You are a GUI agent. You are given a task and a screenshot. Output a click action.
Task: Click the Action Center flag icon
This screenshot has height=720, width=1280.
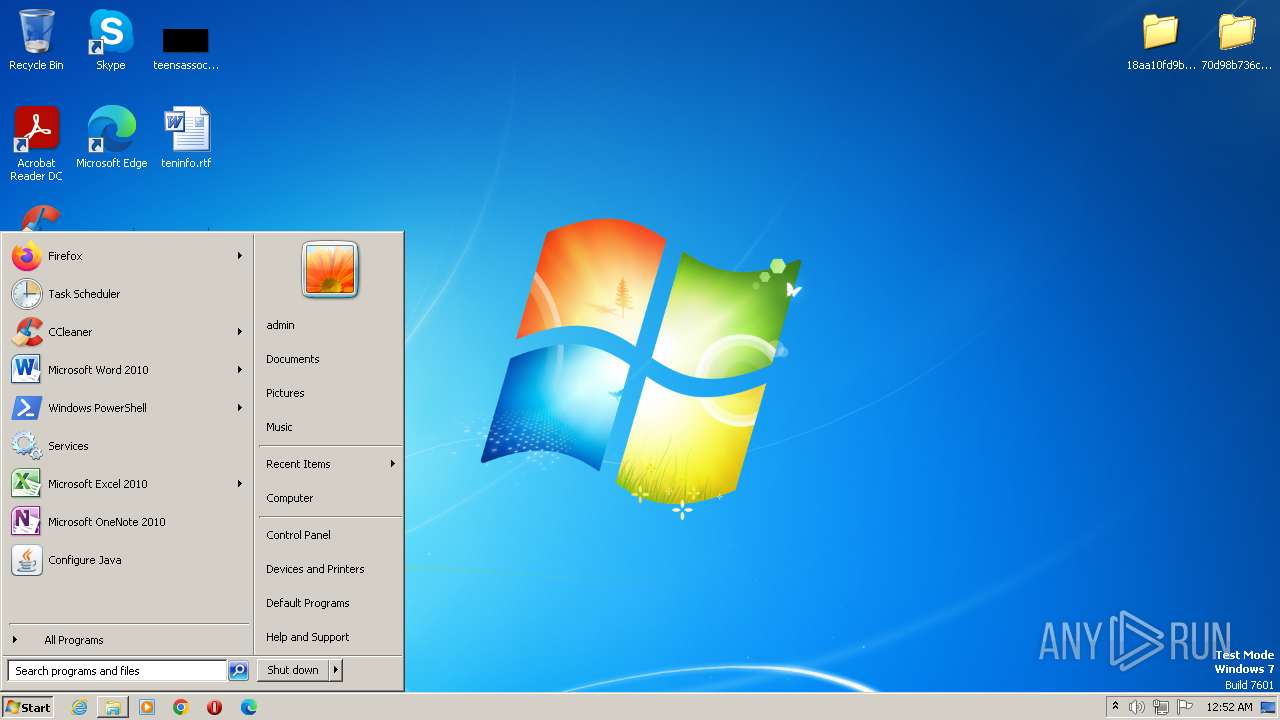coord(1185,707)
